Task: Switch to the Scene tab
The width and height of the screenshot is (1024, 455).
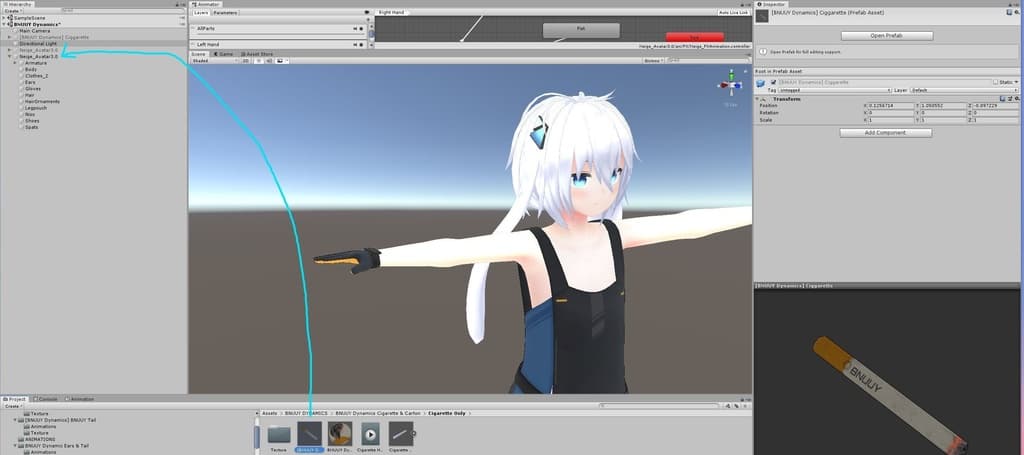Action: (x=198, y=54)
